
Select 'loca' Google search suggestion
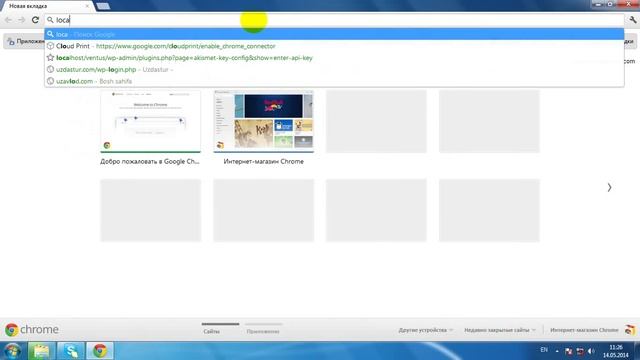[334, 34]
